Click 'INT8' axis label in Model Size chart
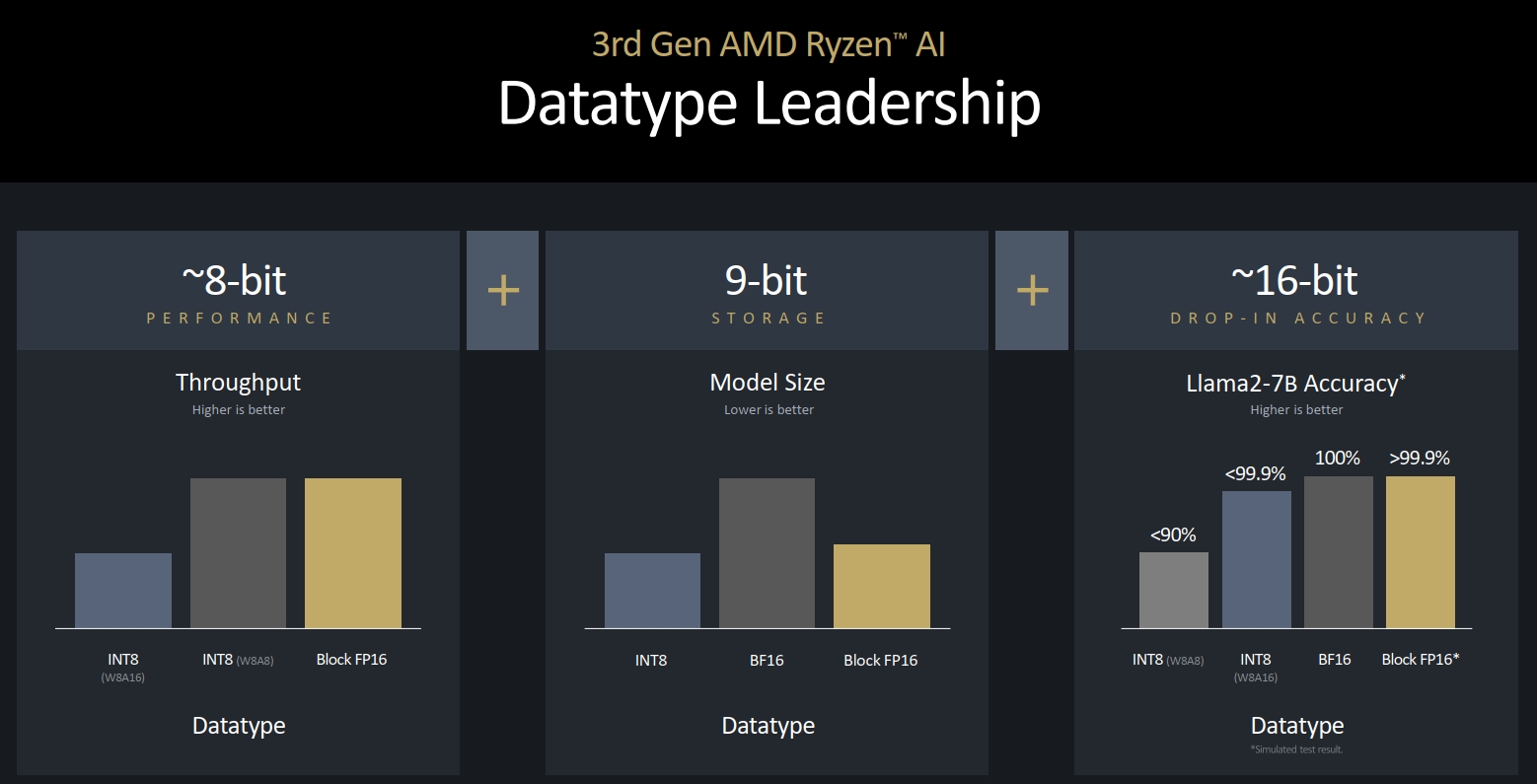 point(651,661)
